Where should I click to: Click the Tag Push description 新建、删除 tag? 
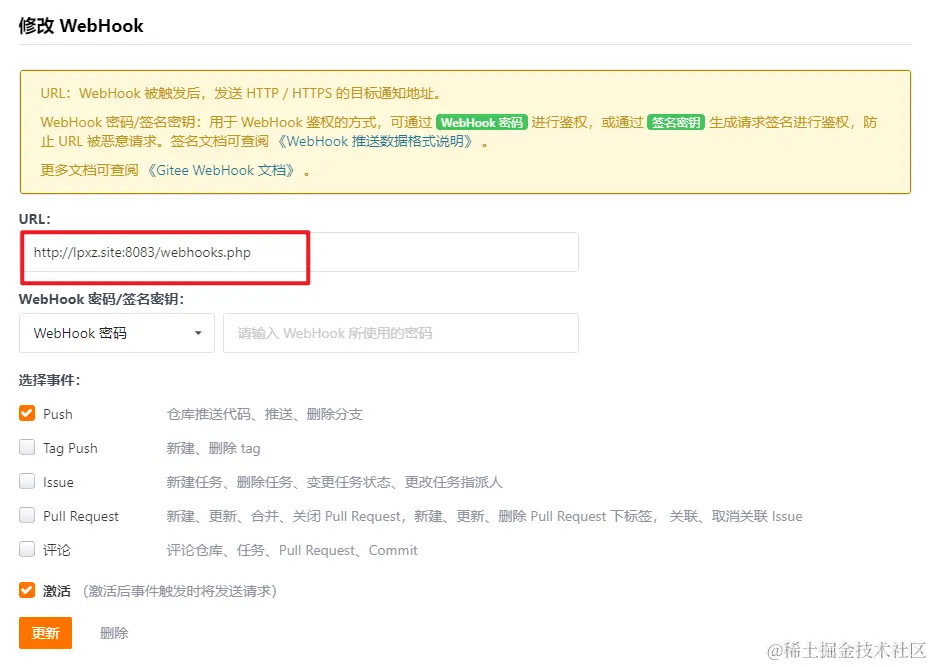click(x=214, y=448)
